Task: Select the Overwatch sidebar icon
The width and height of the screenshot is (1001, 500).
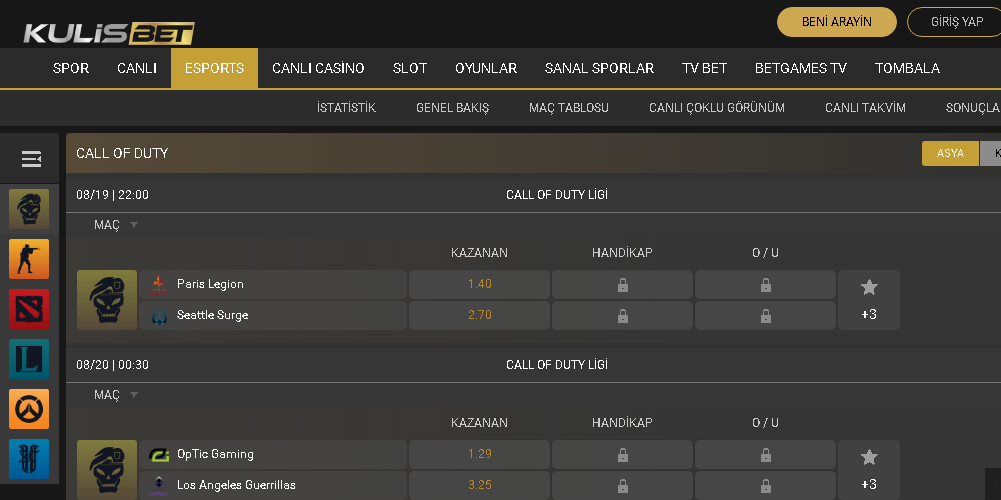Action: [29, 409]
